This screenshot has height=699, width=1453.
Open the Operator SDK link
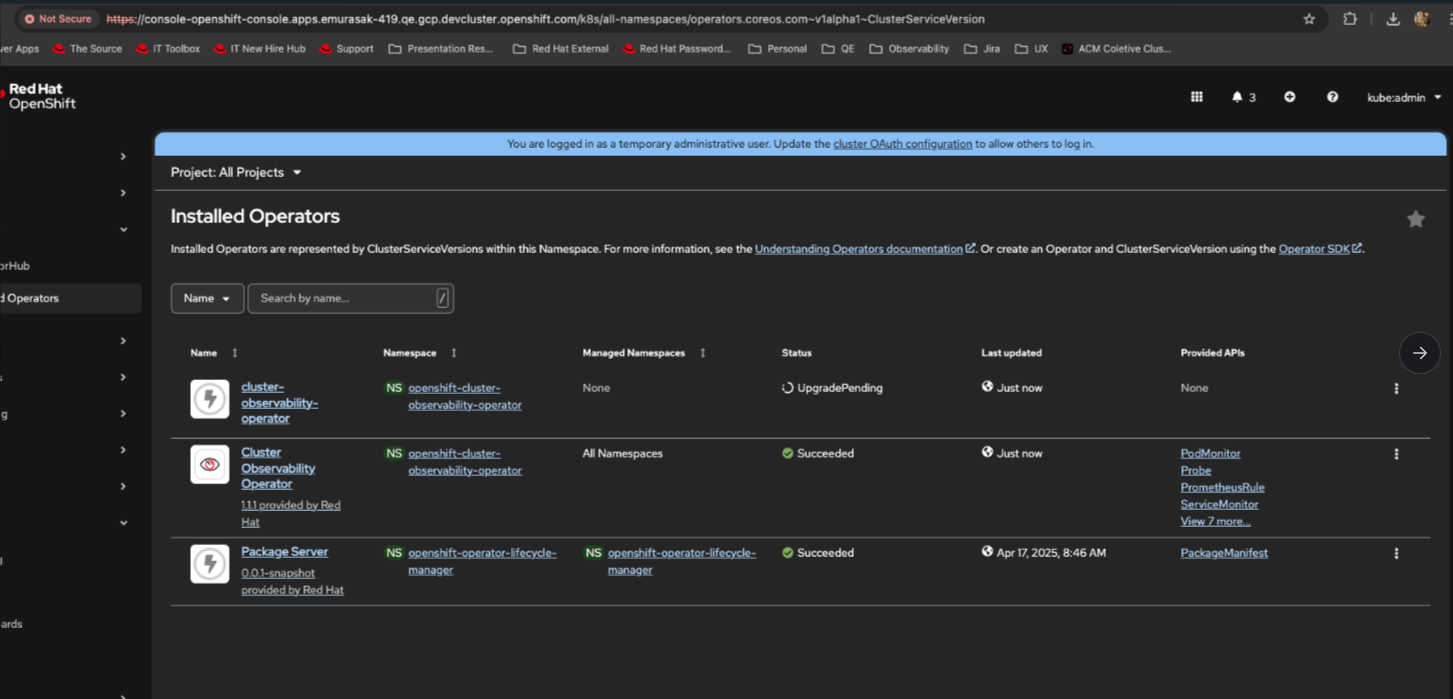tap(1320, 249)
